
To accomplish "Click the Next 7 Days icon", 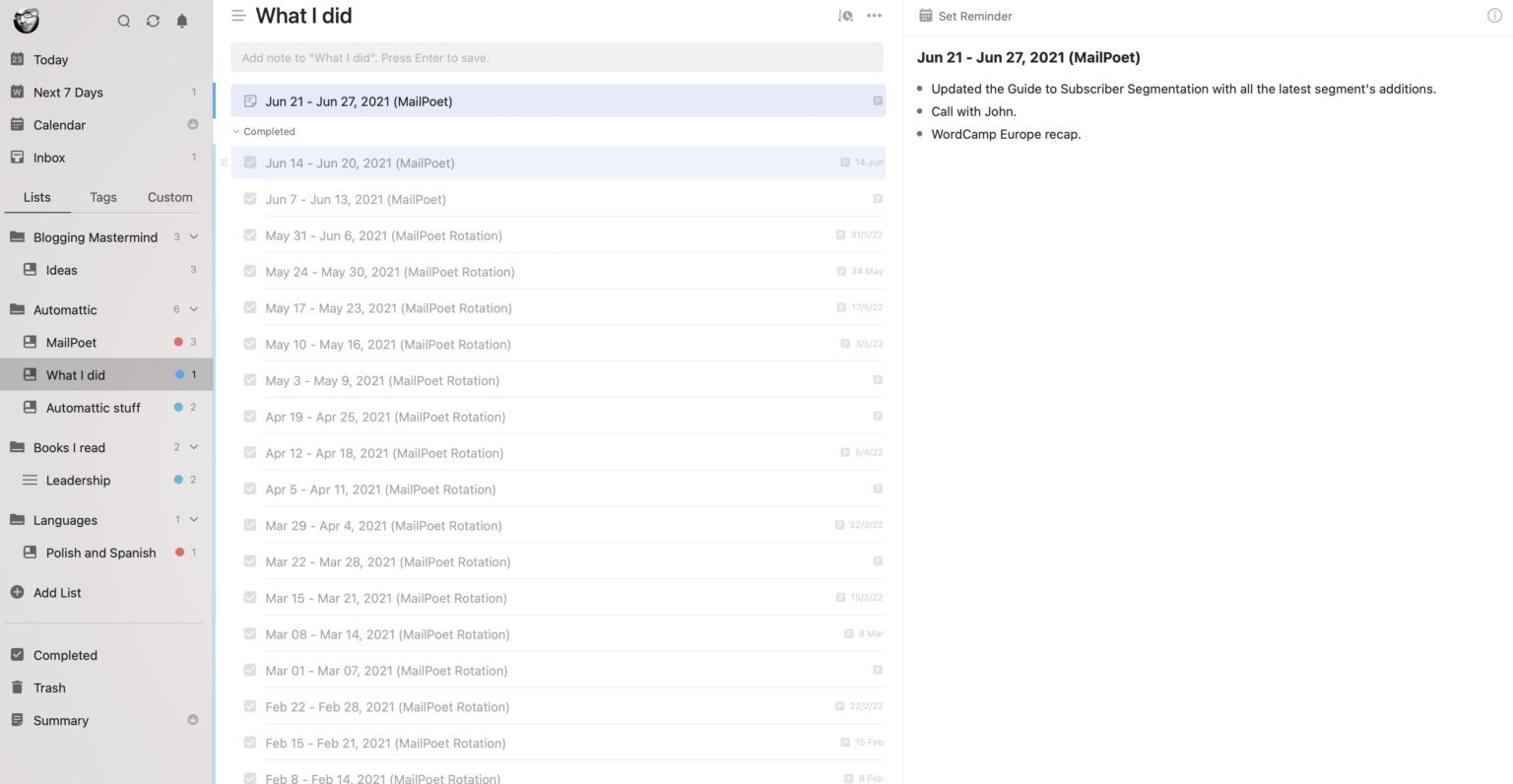I will coord(17,92).
